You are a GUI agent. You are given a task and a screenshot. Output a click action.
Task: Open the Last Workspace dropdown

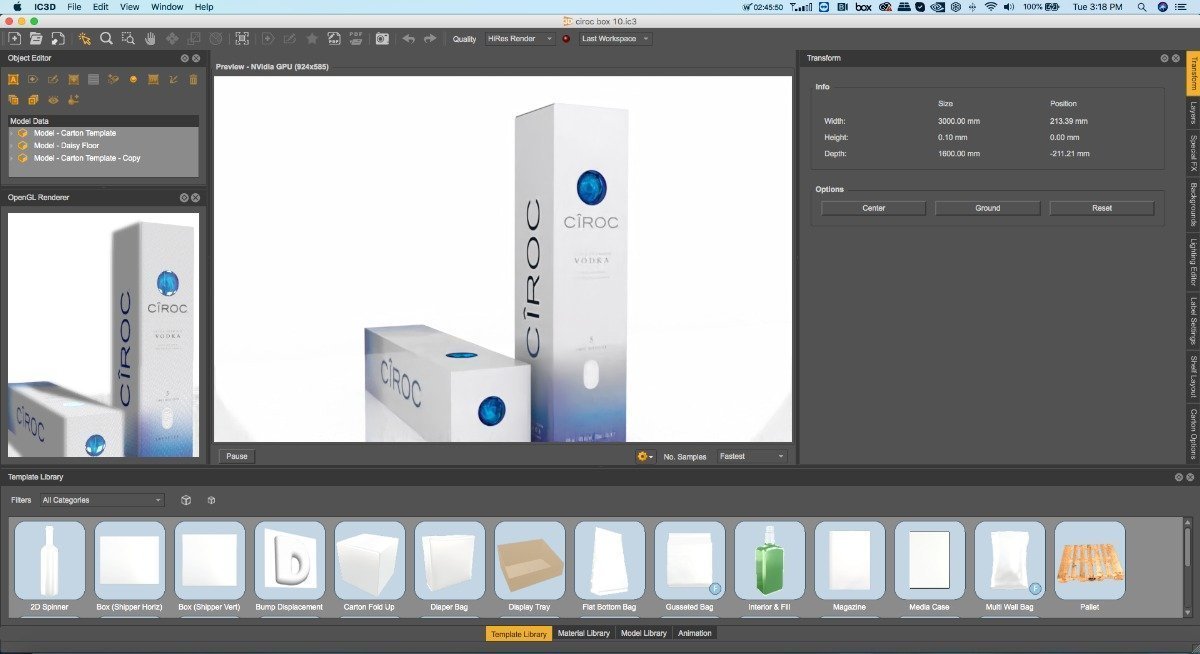click(x=615, y=39)
